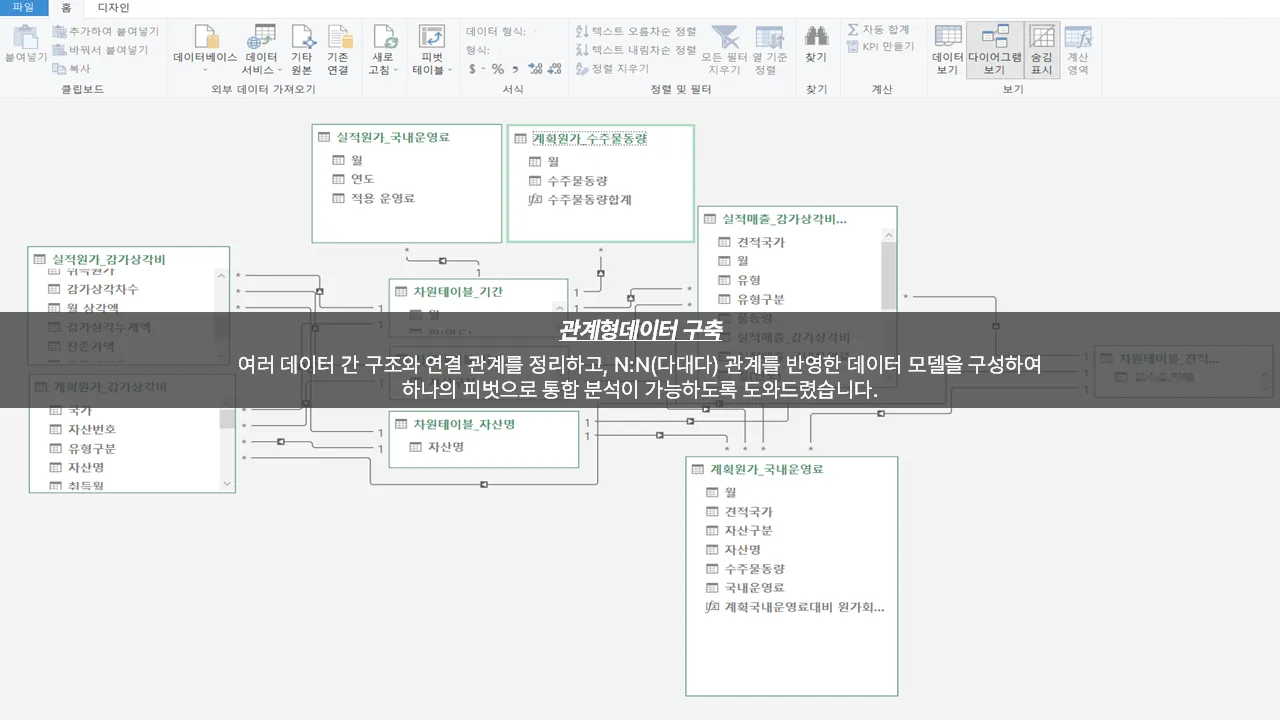
Task: Click the 새로 고침 icon
Action: point(383,50)
